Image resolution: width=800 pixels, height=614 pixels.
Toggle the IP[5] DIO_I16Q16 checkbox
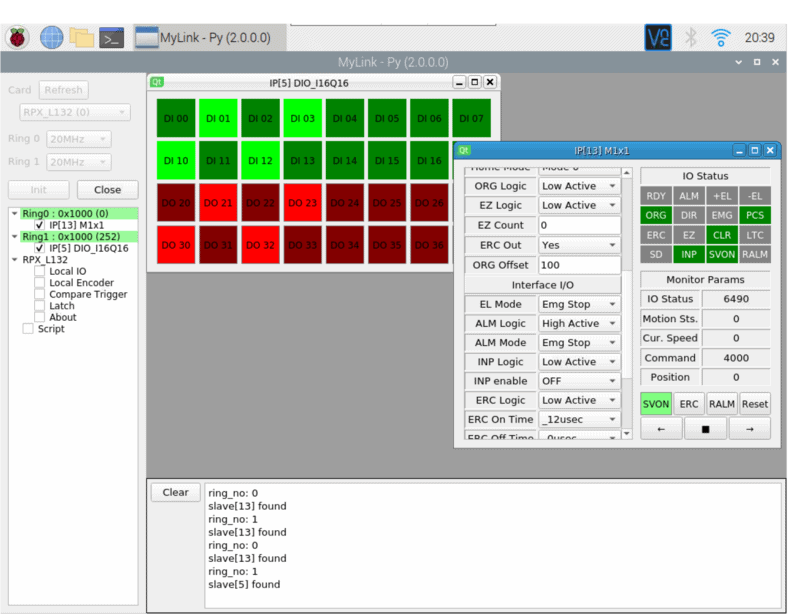(39, 248)
